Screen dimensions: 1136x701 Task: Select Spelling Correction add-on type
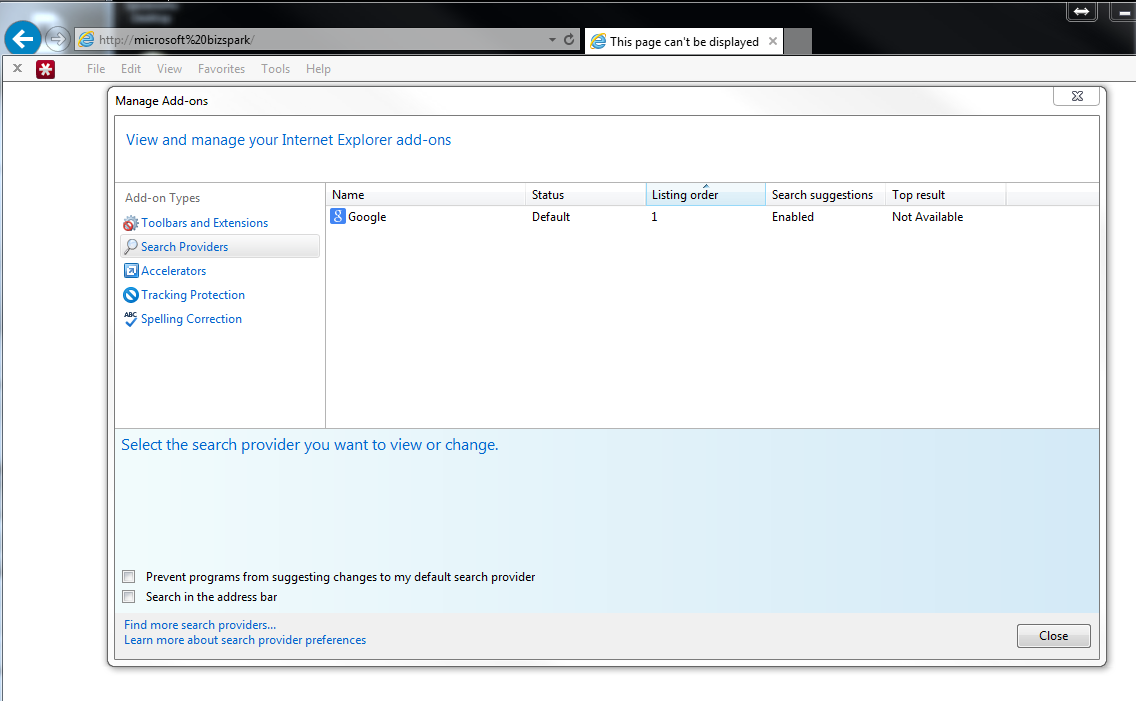tap(191, 319)
